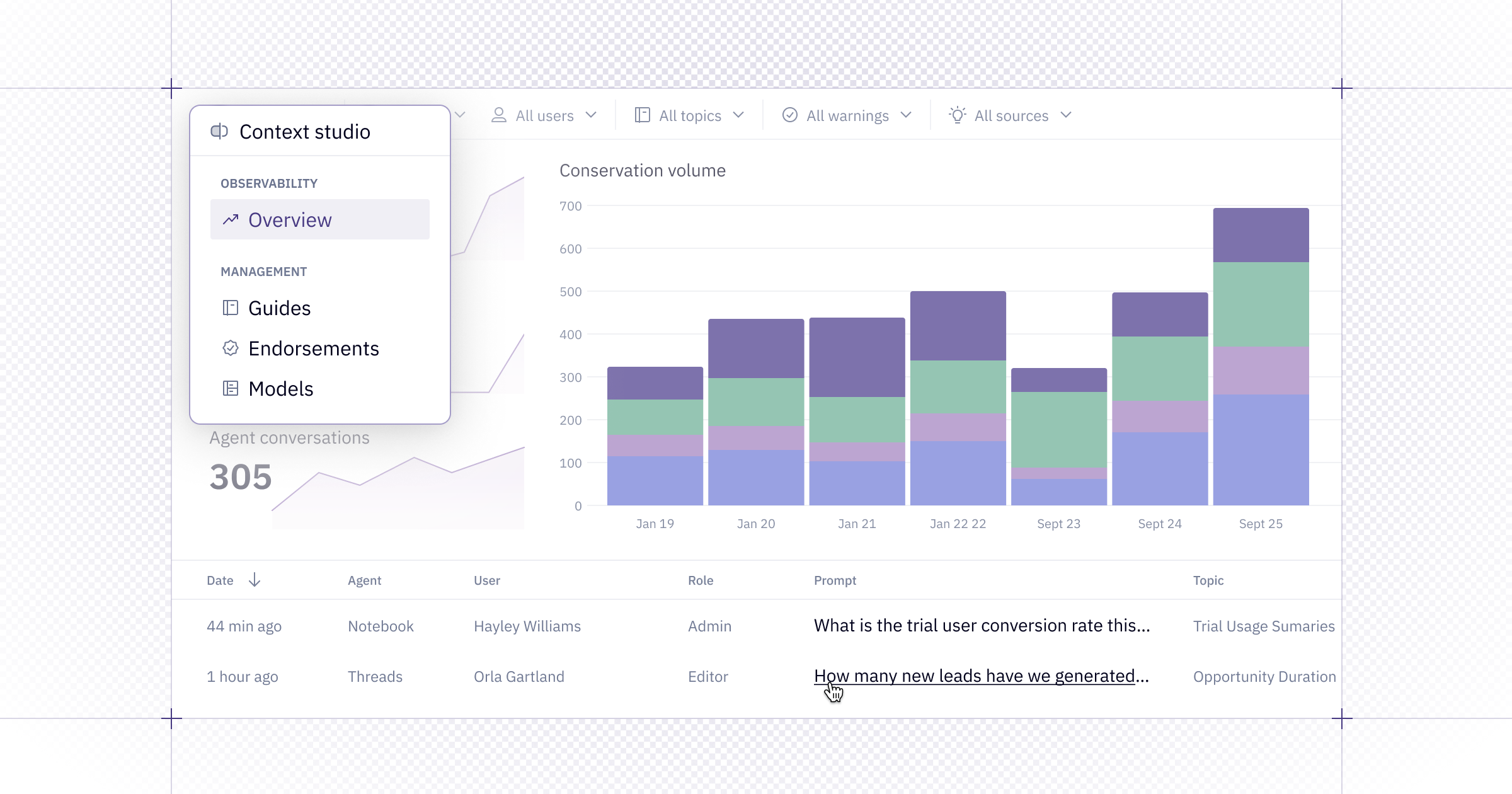Expand the All topics dropdown chevron

(739, 115)
